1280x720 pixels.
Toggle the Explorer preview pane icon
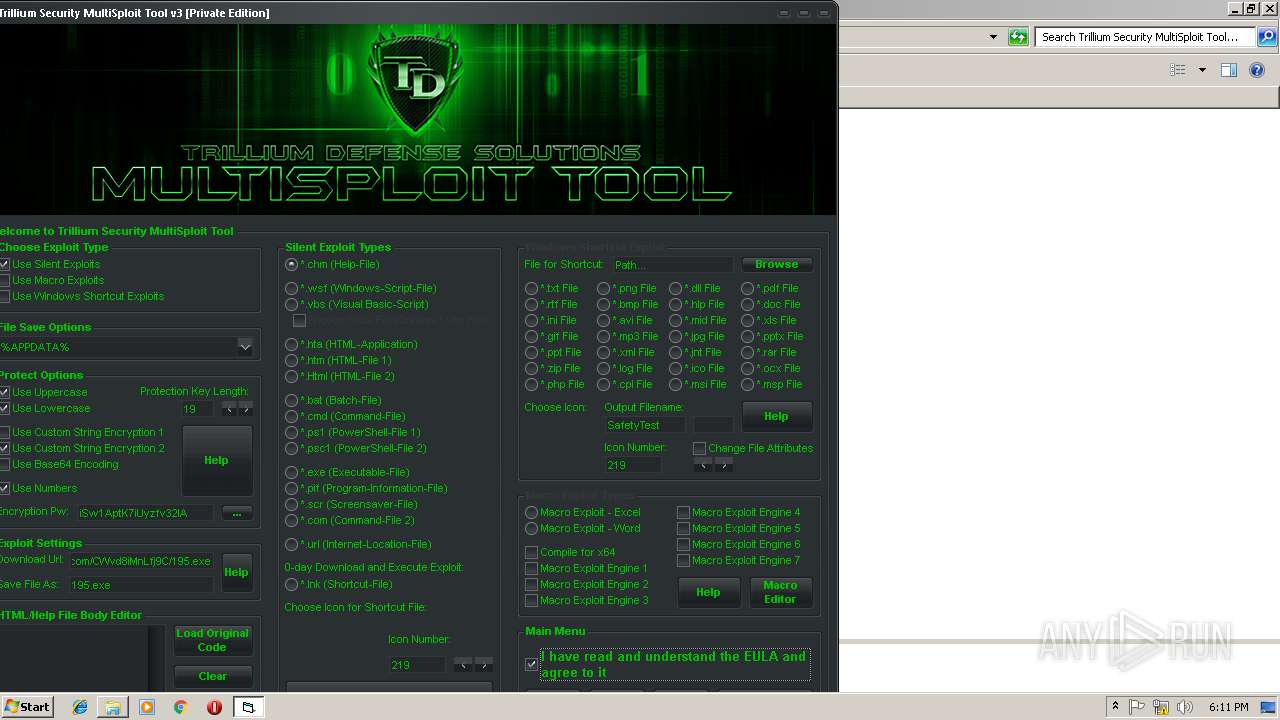tap(1229, 70)
